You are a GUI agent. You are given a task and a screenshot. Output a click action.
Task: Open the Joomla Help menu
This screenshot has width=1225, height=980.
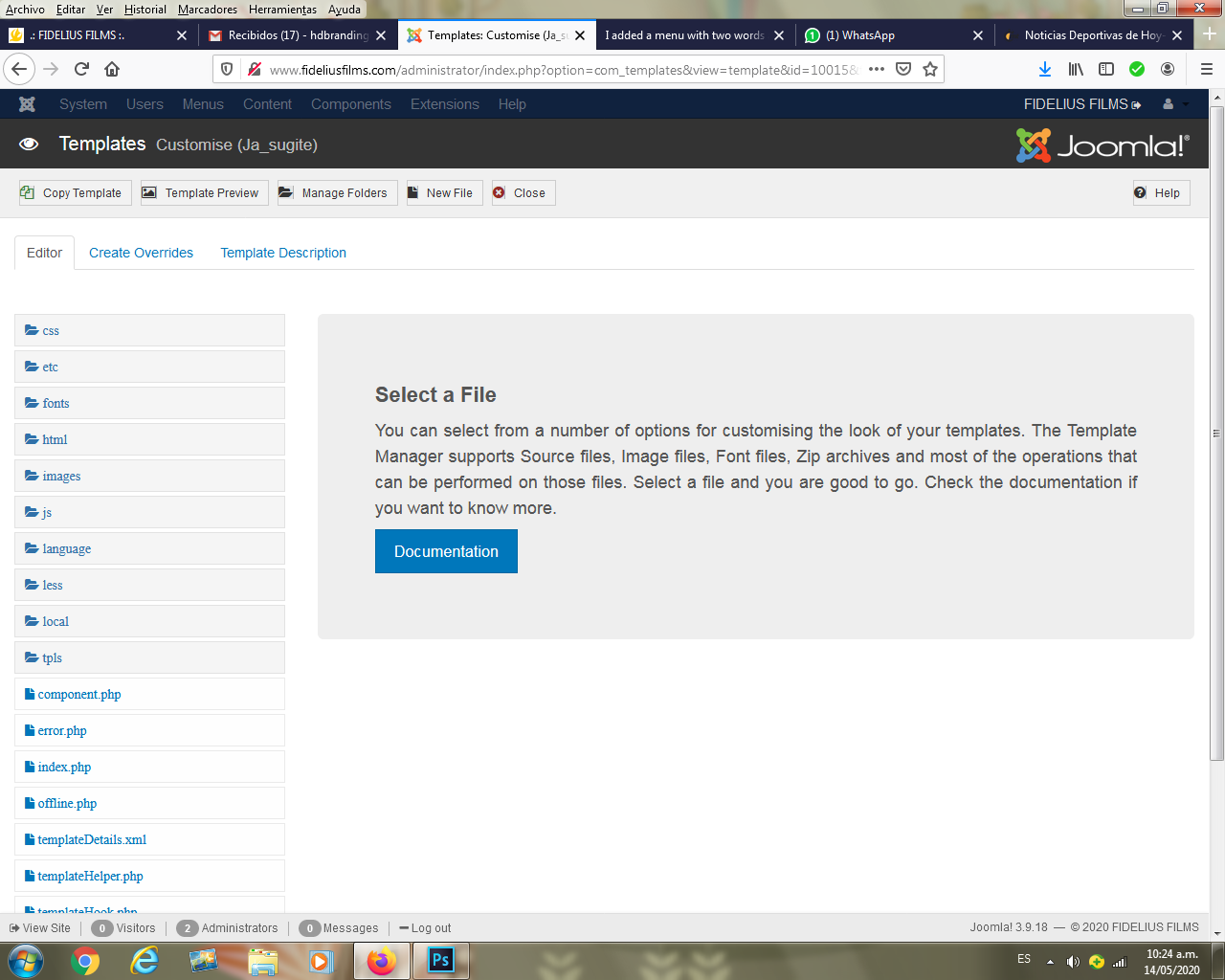(512, 104)
